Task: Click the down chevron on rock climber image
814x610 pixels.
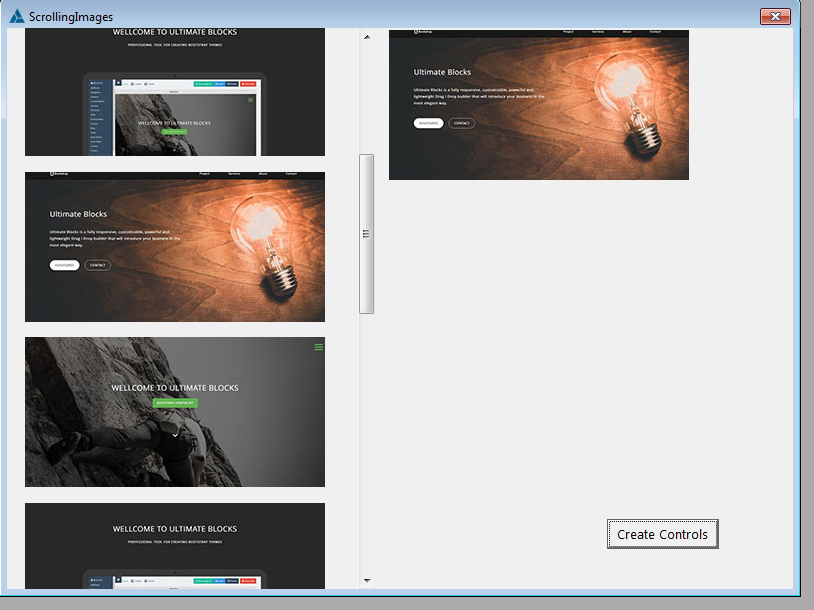Action: 175,435
